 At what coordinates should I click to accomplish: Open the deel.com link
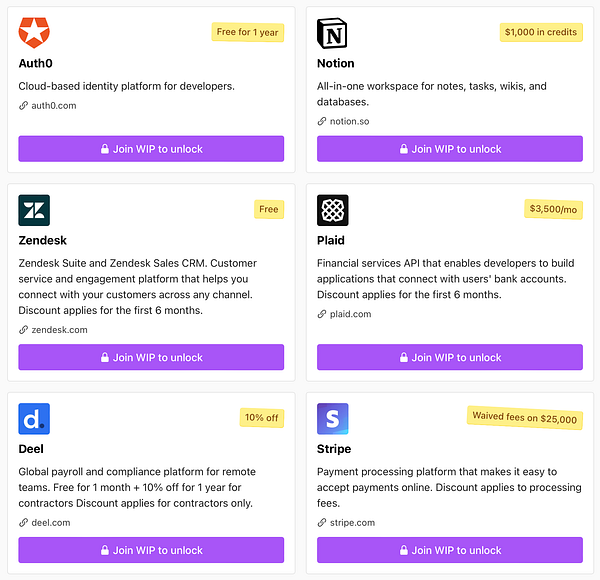click(52, 522)
